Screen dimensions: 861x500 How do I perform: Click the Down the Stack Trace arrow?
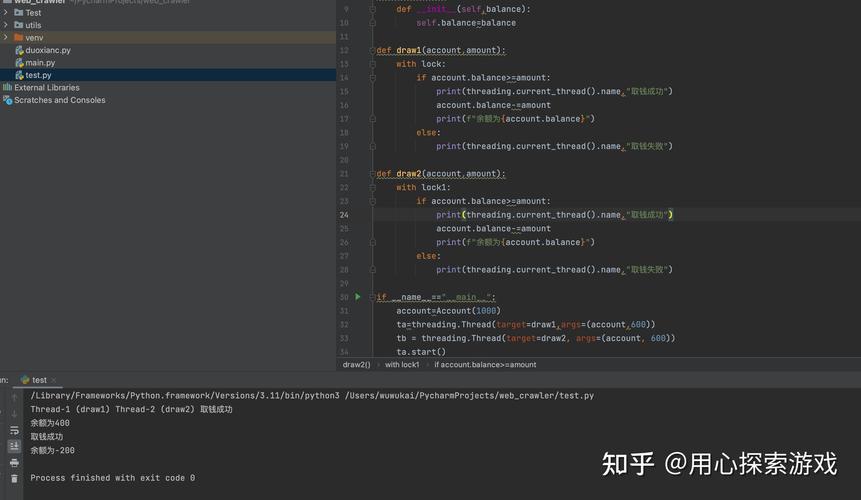14,414
